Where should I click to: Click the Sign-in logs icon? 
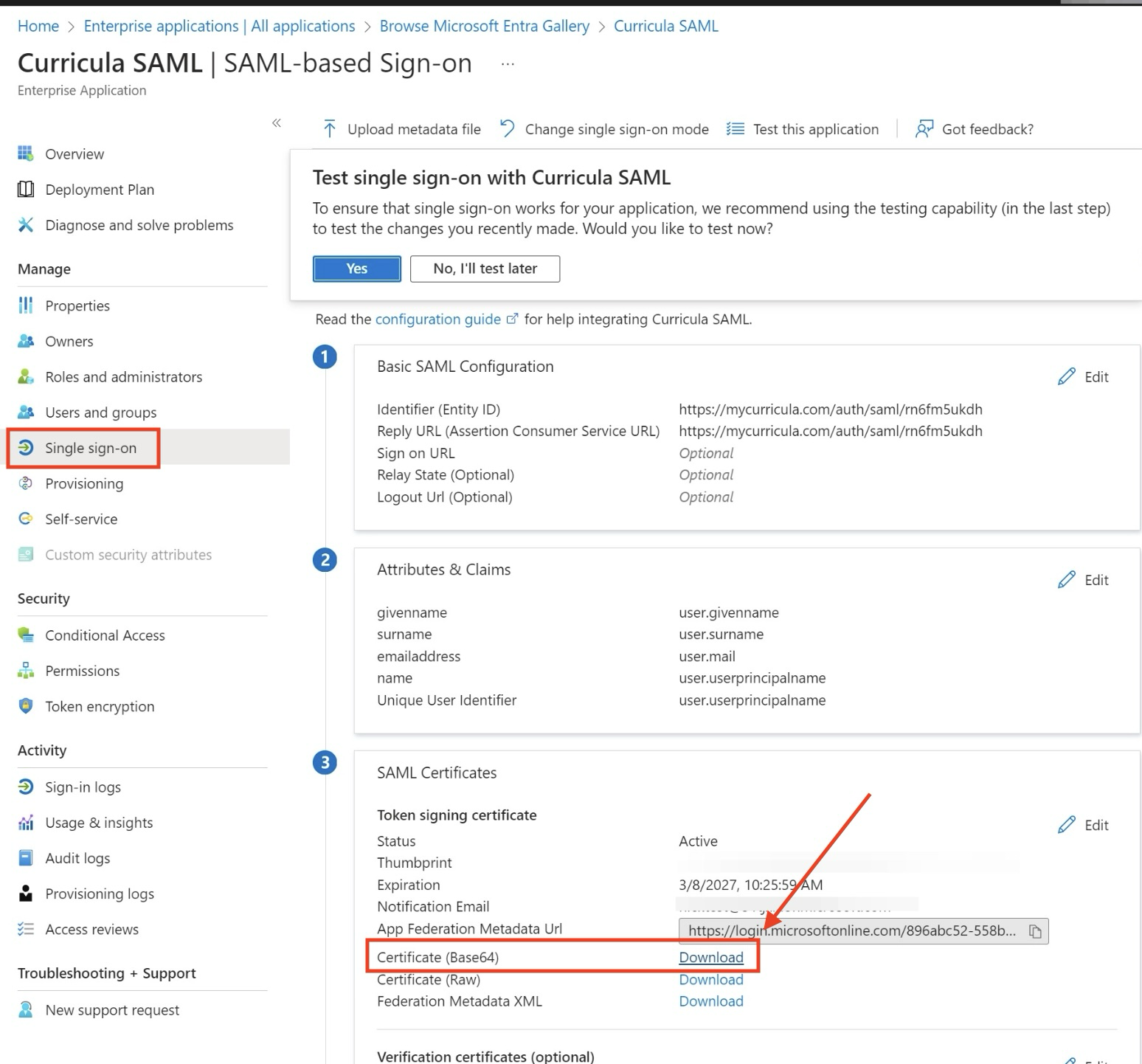[x=26, y=787]
